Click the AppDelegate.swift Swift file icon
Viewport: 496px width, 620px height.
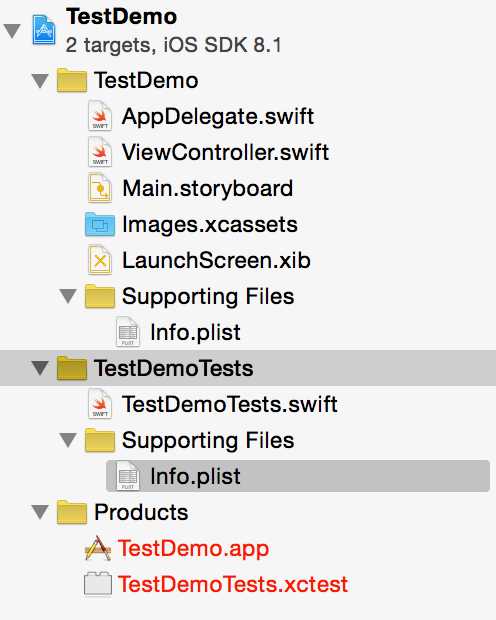tap(100, 116)
